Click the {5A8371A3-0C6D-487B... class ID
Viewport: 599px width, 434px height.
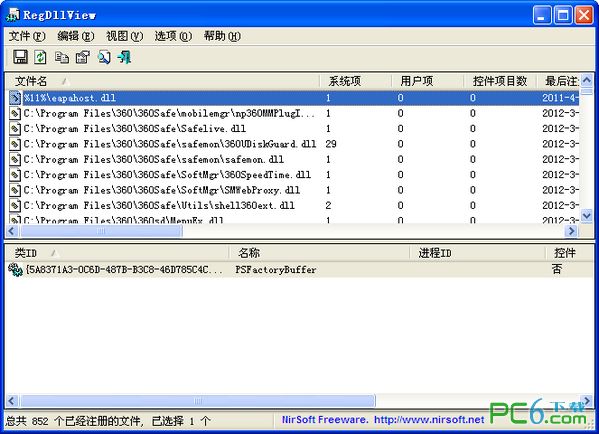pyautogui.click(x=124, y=270)
